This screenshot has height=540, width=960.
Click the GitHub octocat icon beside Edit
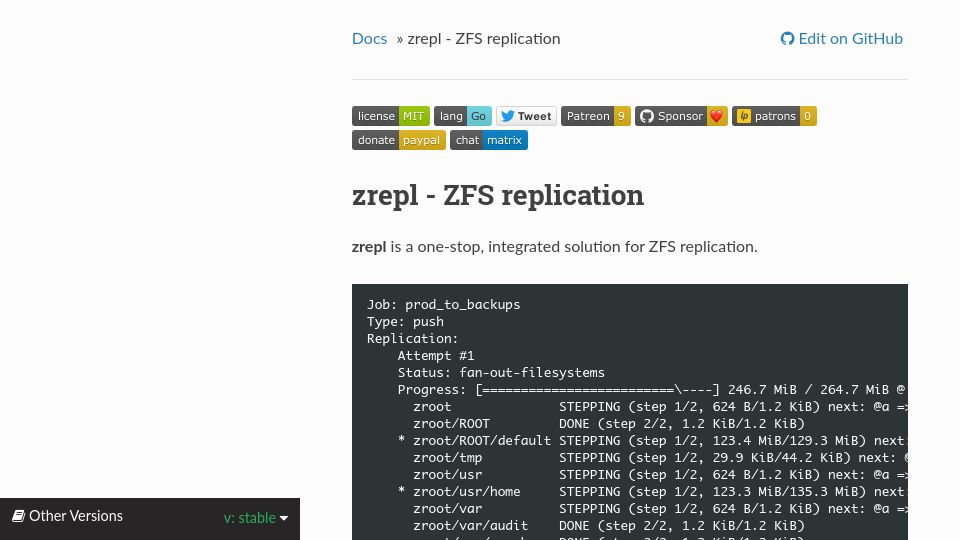(787, 39)
